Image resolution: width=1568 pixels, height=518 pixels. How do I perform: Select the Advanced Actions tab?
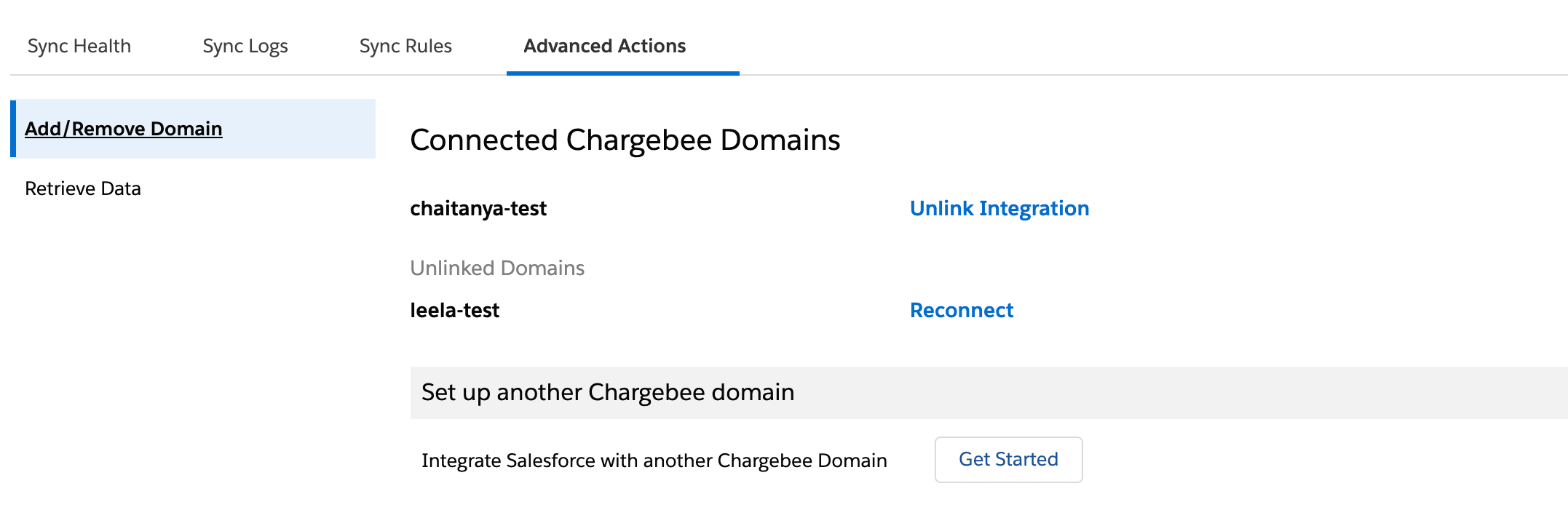(604, 46)
